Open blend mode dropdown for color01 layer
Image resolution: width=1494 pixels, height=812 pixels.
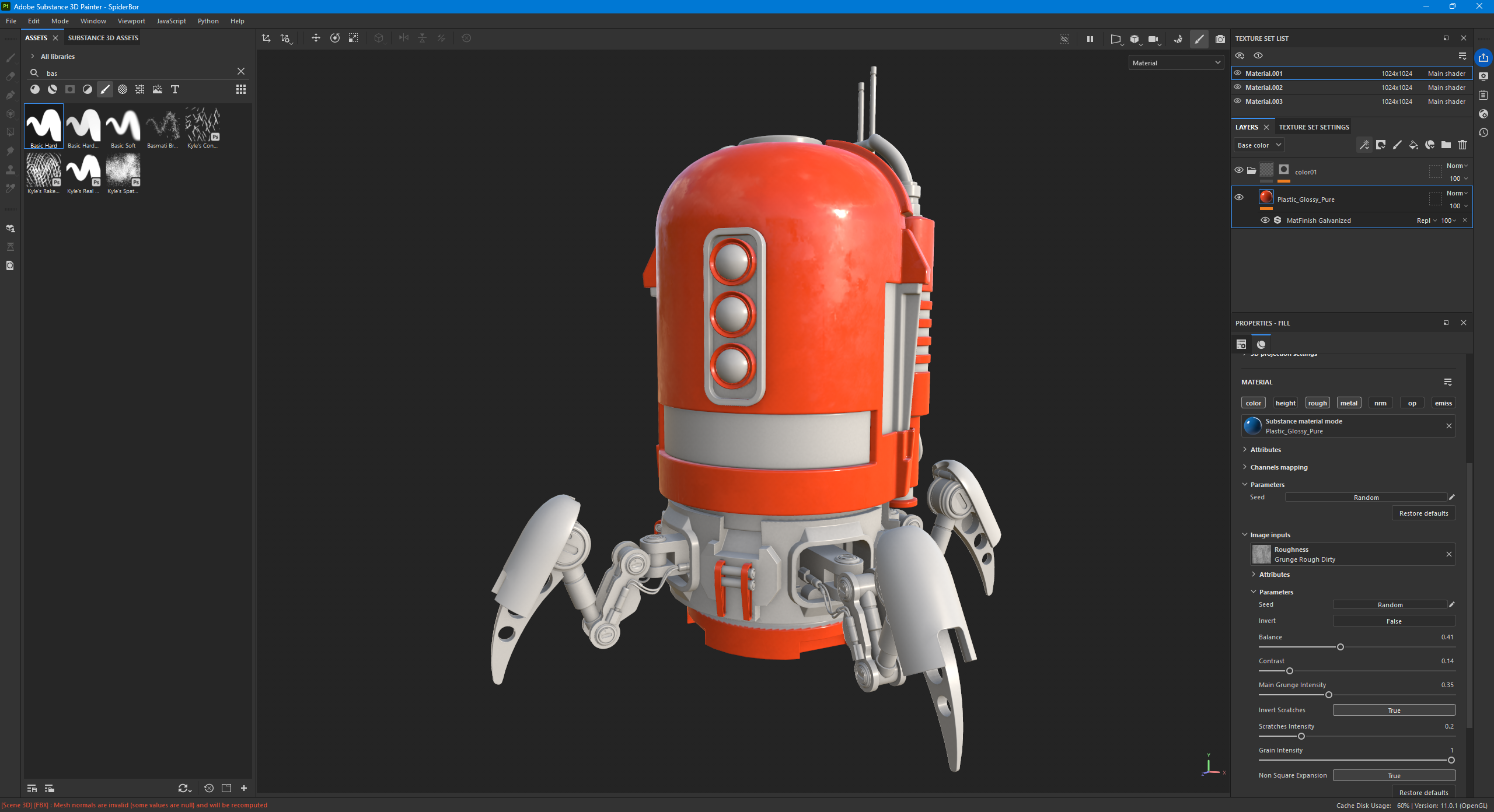pos(1457,166)
